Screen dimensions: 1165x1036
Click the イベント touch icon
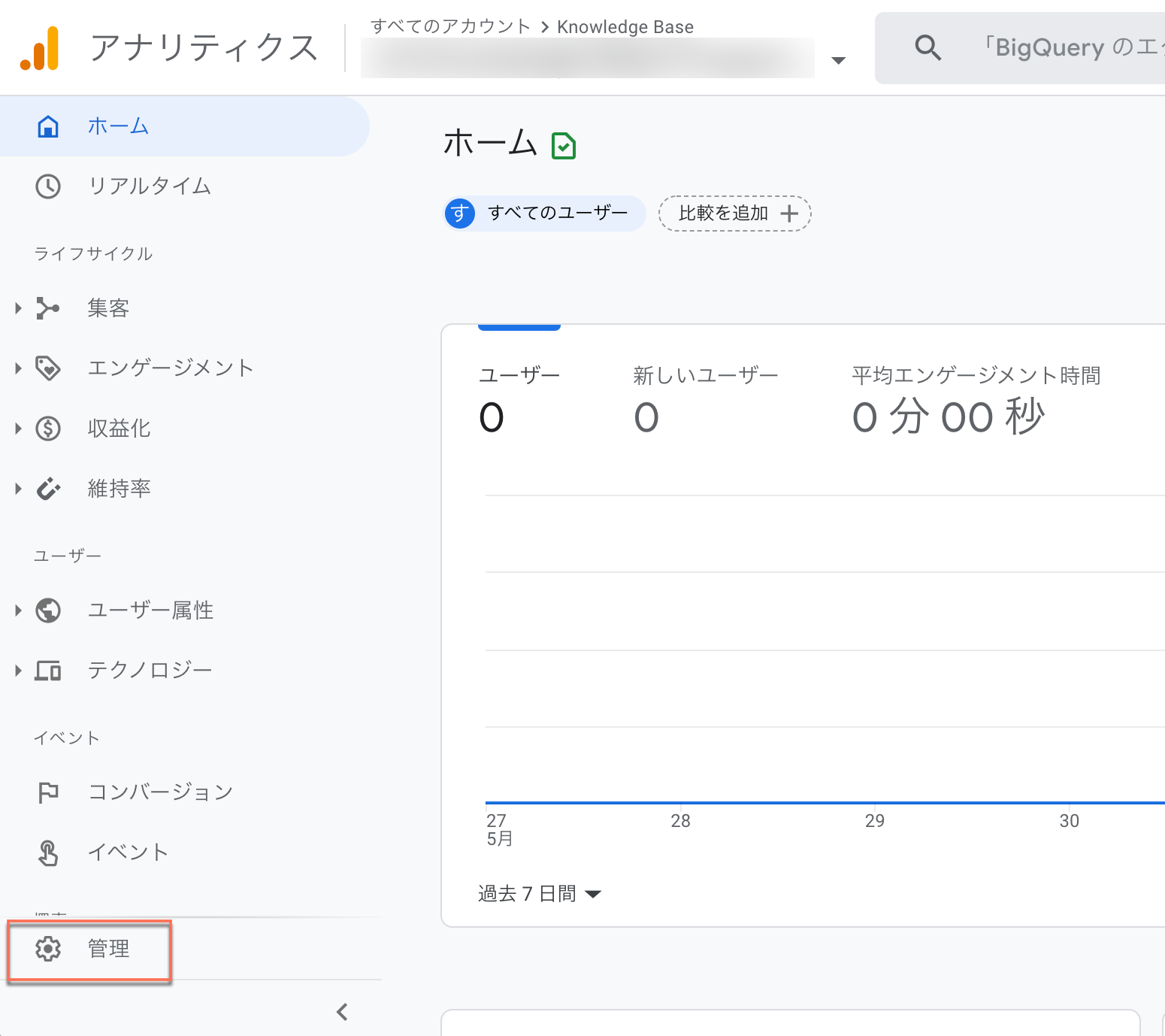point(48,853)
